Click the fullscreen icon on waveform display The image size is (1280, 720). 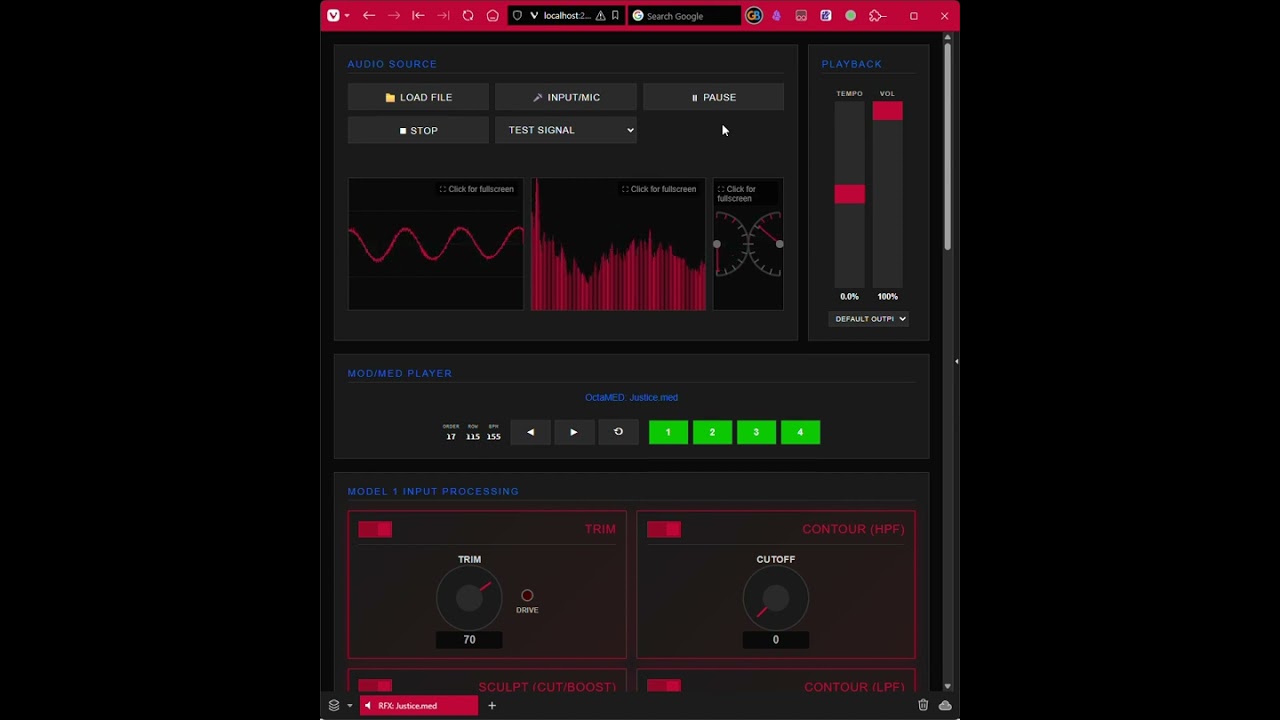[x=443, y=189]
